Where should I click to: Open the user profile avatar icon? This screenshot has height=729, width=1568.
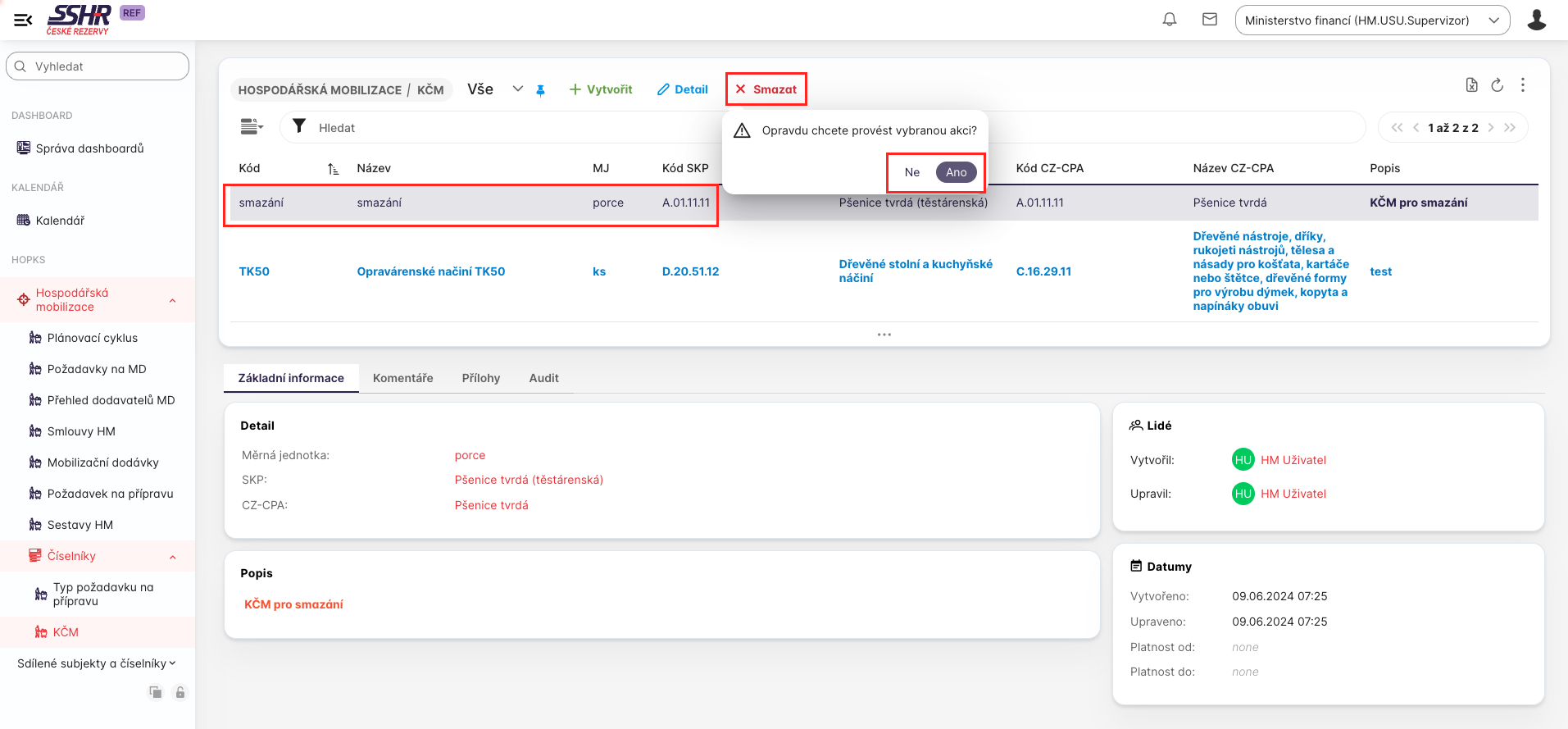pos(1536,20)
